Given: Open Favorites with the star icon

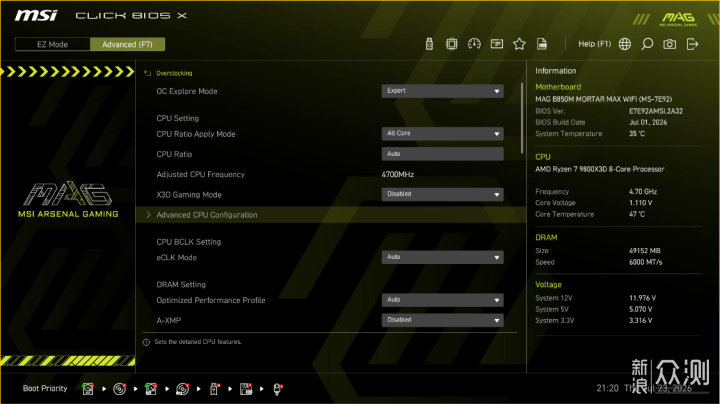Looking at the screenshot, I should [x=519, y=44].
